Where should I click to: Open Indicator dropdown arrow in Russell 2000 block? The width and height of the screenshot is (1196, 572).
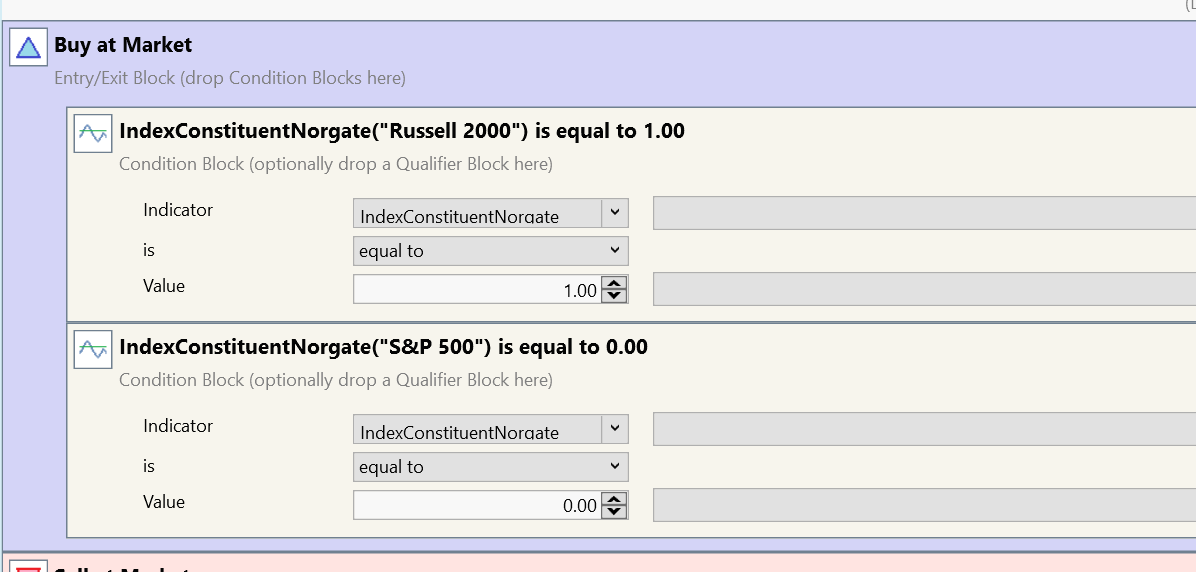(x=615, y=213)
